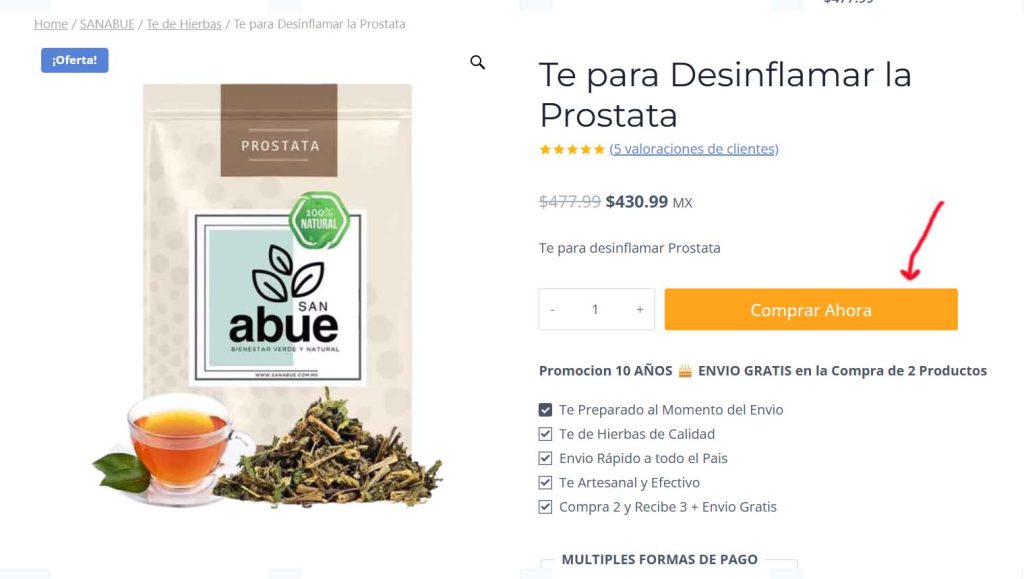Open the magnifier zoom icon on product image
The image size is (1024, 579).
(477, 63)
